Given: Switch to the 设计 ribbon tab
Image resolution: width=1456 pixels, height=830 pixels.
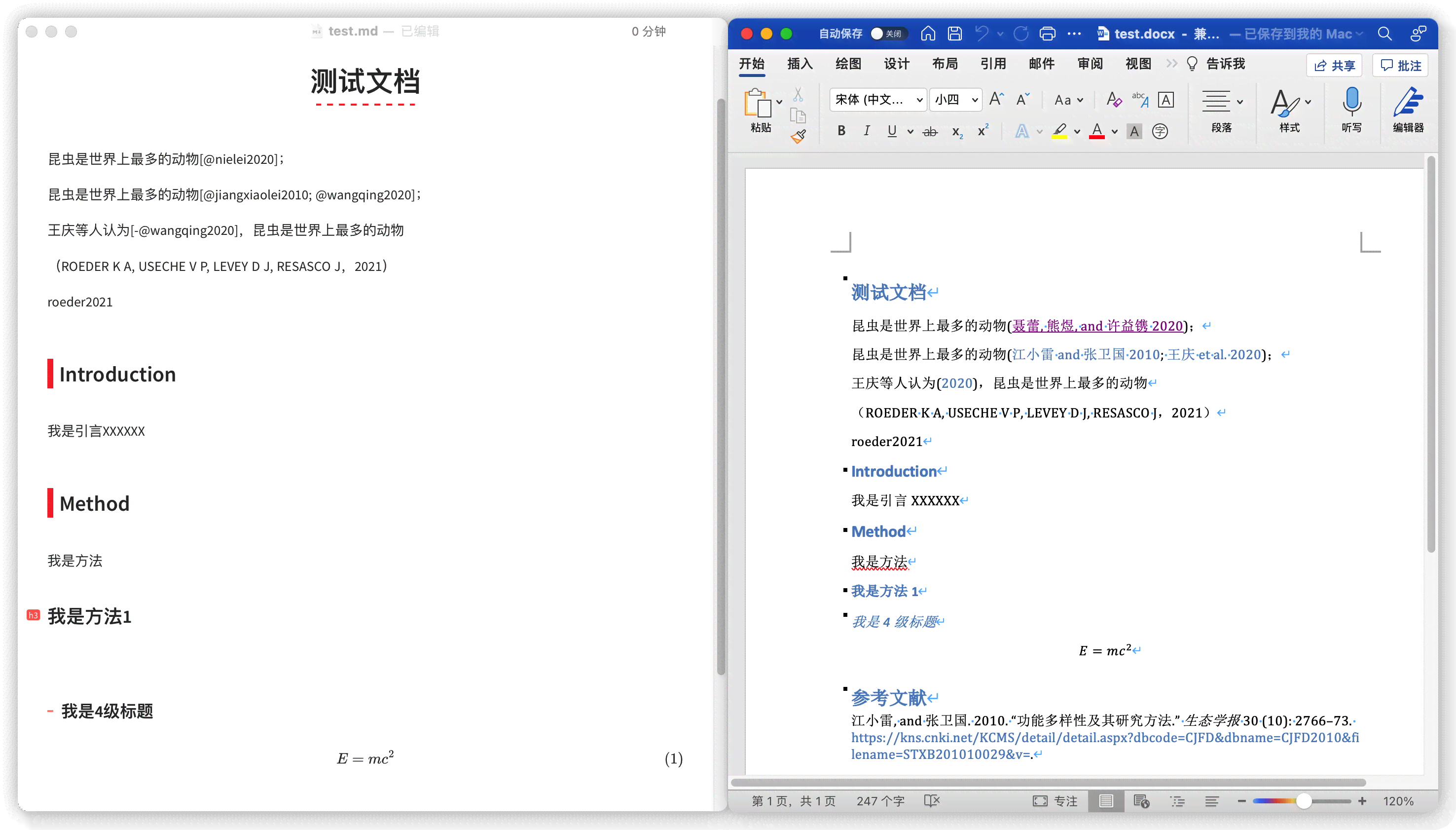Looking at the screenshot, I should (897, 64).
